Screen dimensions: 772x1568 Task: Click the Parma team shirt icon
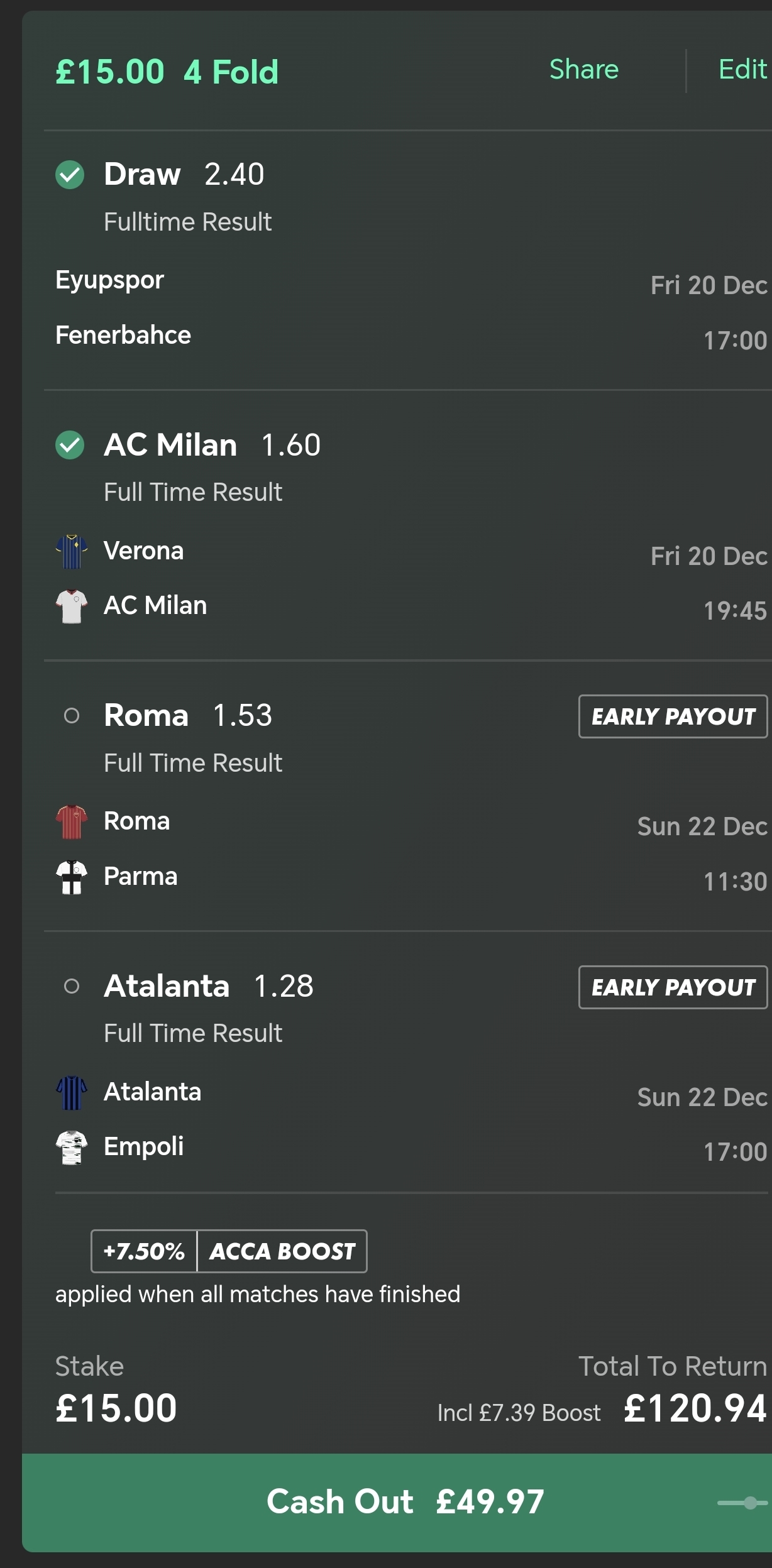(71, 877)
